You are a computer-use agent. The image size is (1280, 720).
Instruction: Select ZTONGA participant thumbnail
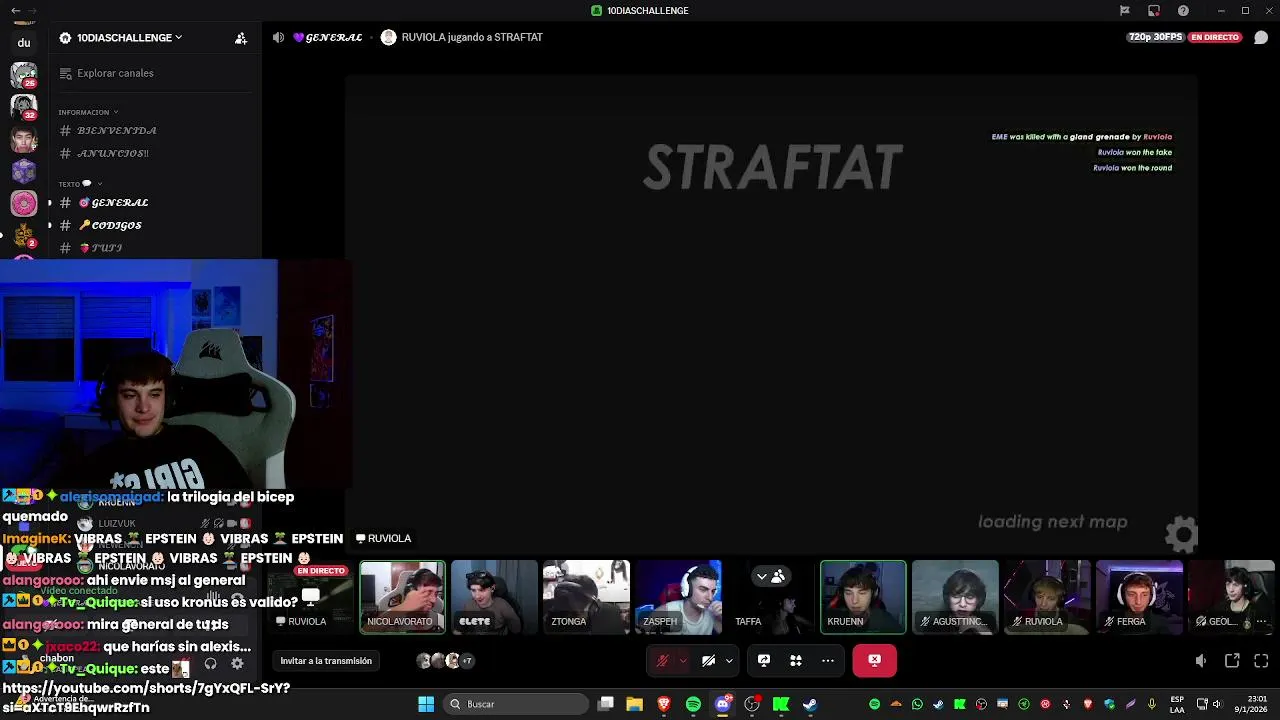tap(586, 597)
